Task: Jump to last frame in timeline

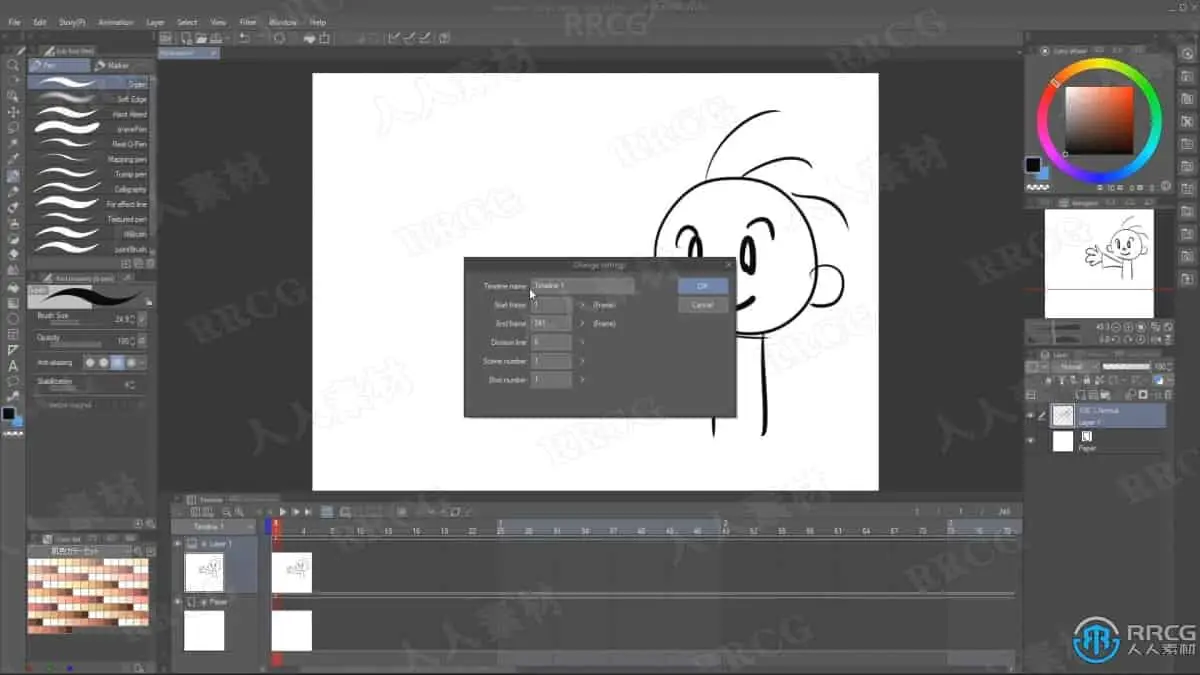Action: point(309,511)
